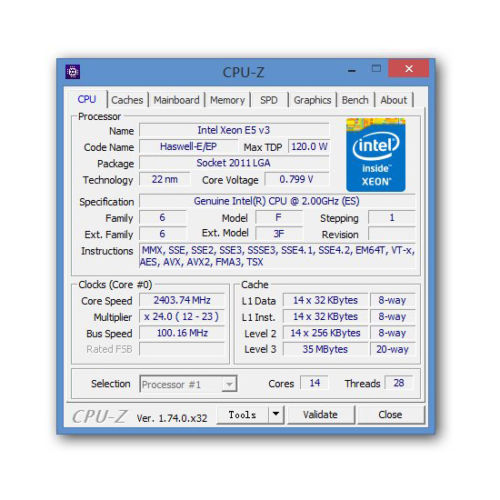Open the Bench tab

click(355, 100)
